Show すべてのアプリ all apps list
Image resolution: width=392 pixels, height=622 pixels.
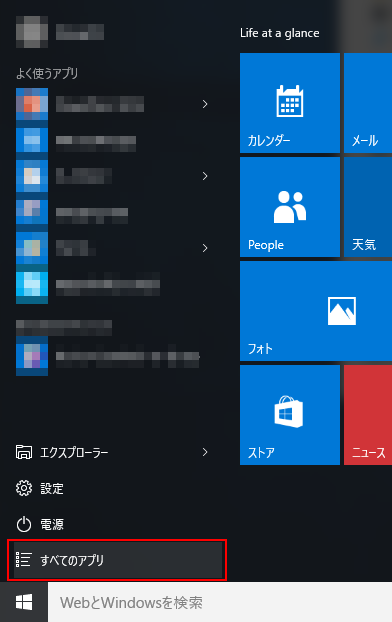click(x=118, y=560)
